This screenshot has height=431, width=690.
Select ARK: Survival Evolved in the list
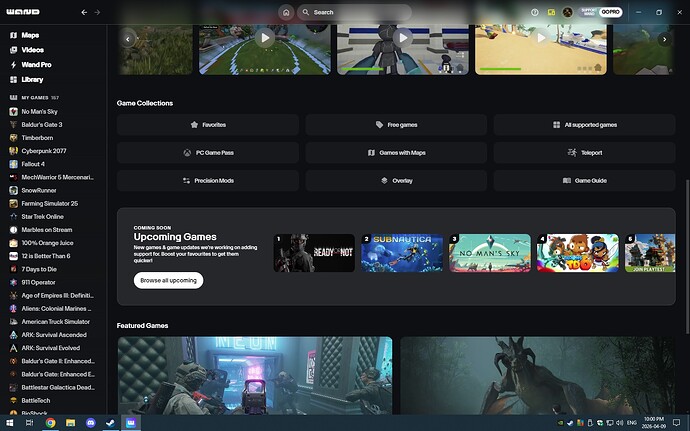pos(51,348)
